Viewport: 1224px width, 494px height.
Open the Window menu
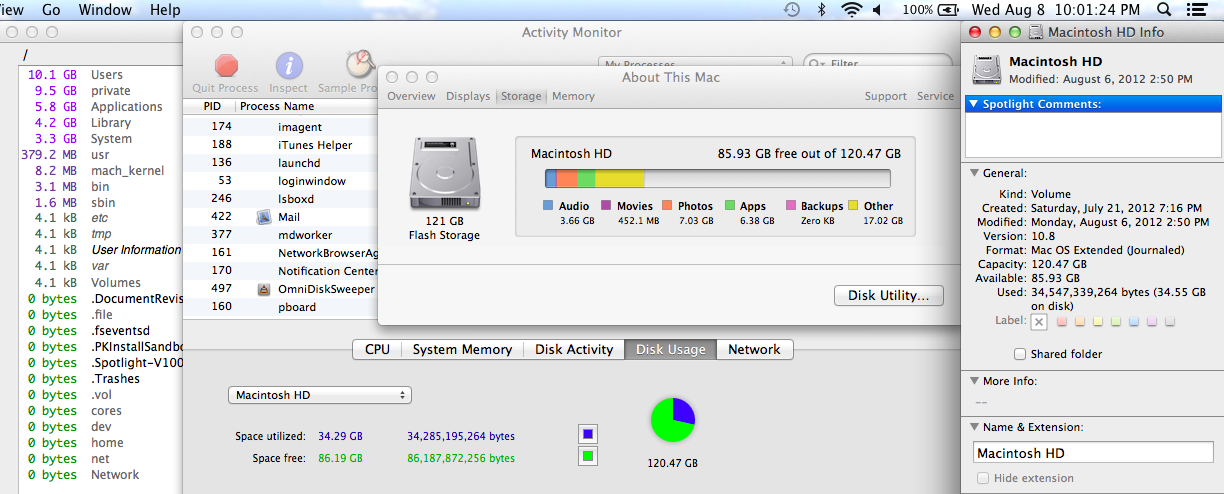[105, 10]
